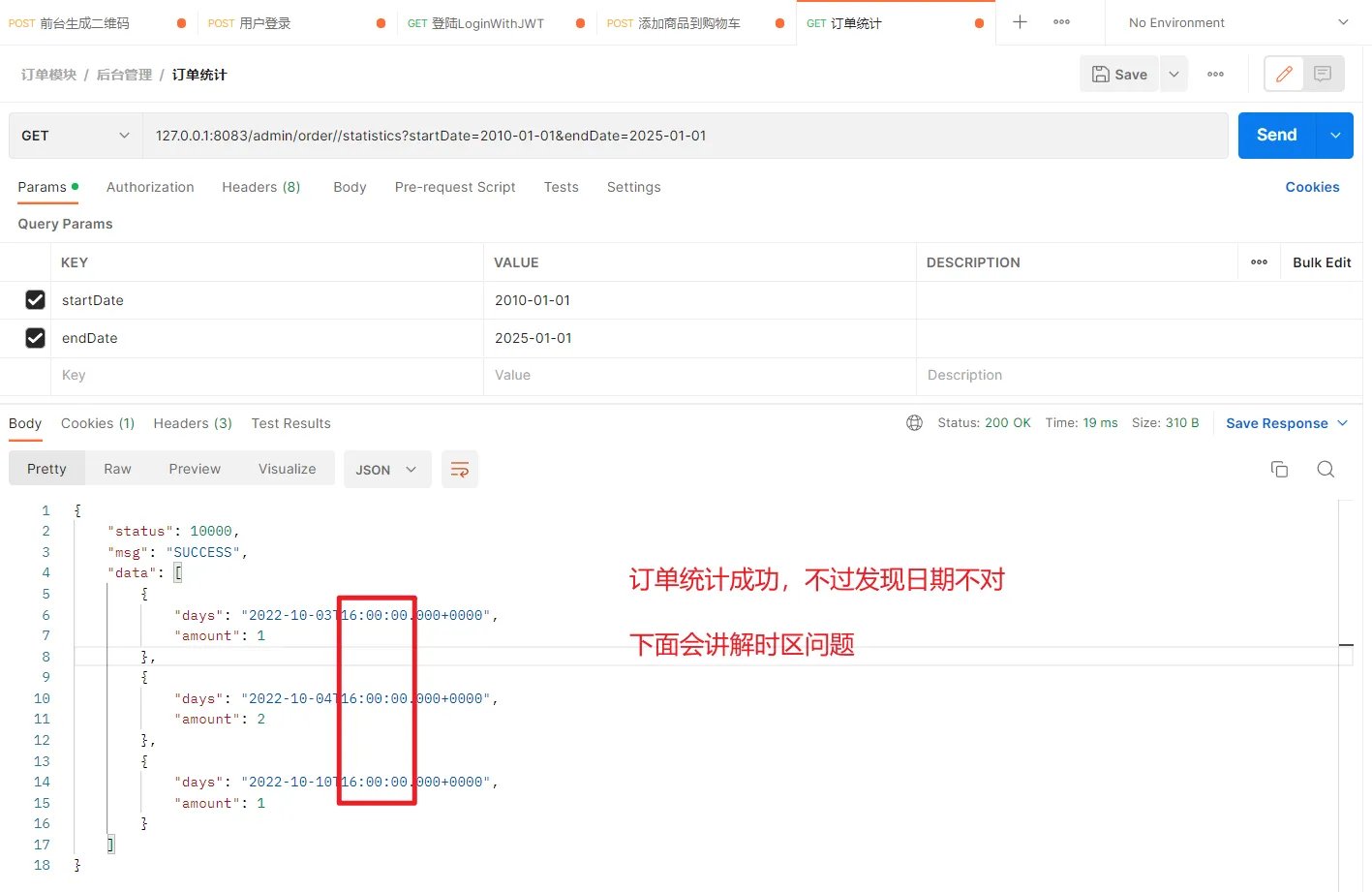Select the Pretty response view
1372x892 pixels.
click(x=46, y=469)
